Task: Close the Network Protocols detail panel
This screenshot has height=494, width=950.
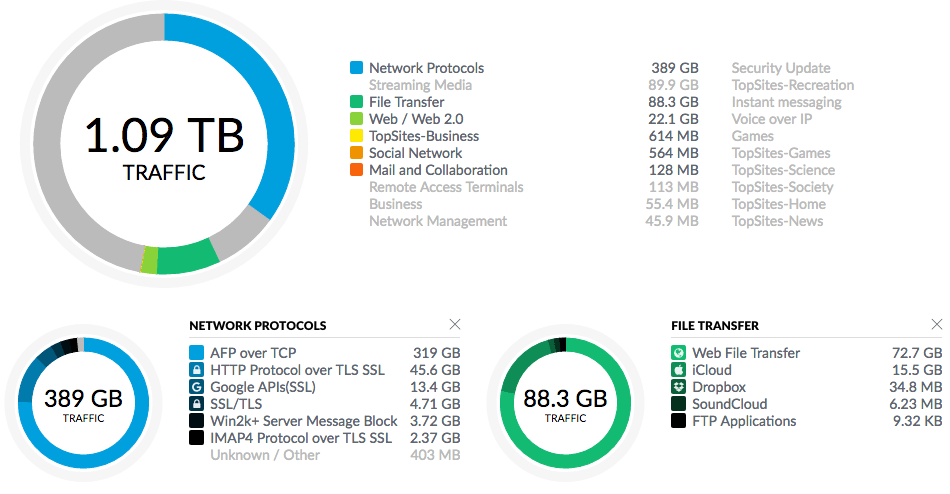Action: click(454, 324)
